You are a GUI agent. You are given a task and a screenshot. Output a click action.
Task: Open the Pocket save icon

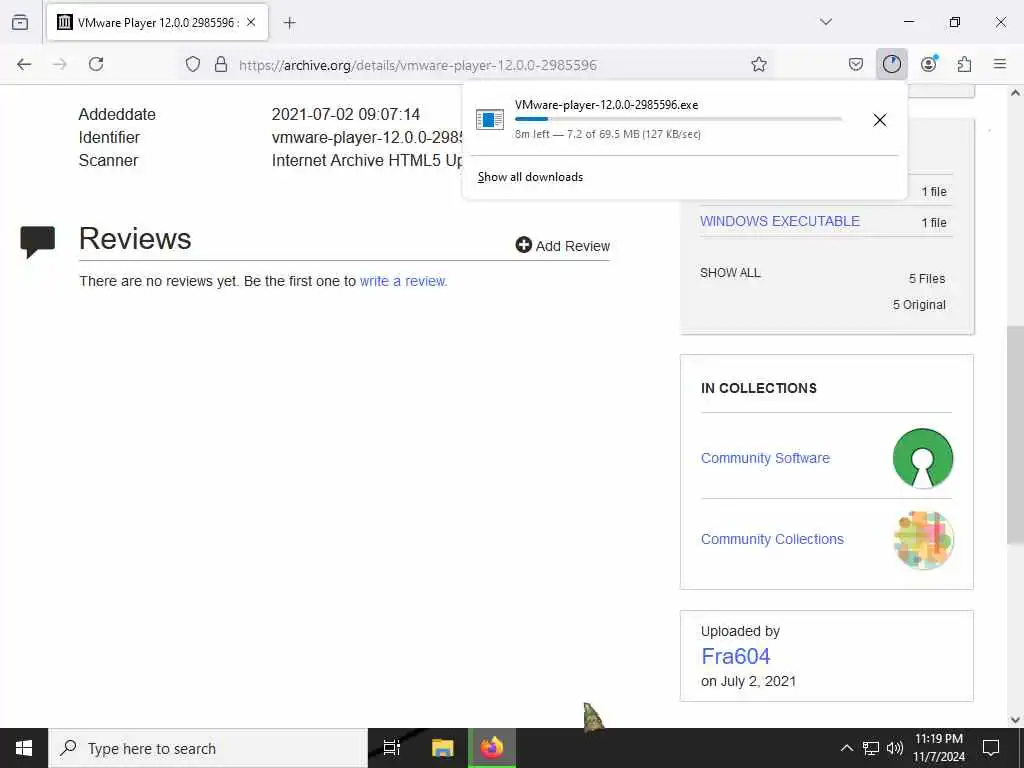(x=856, y=64)
